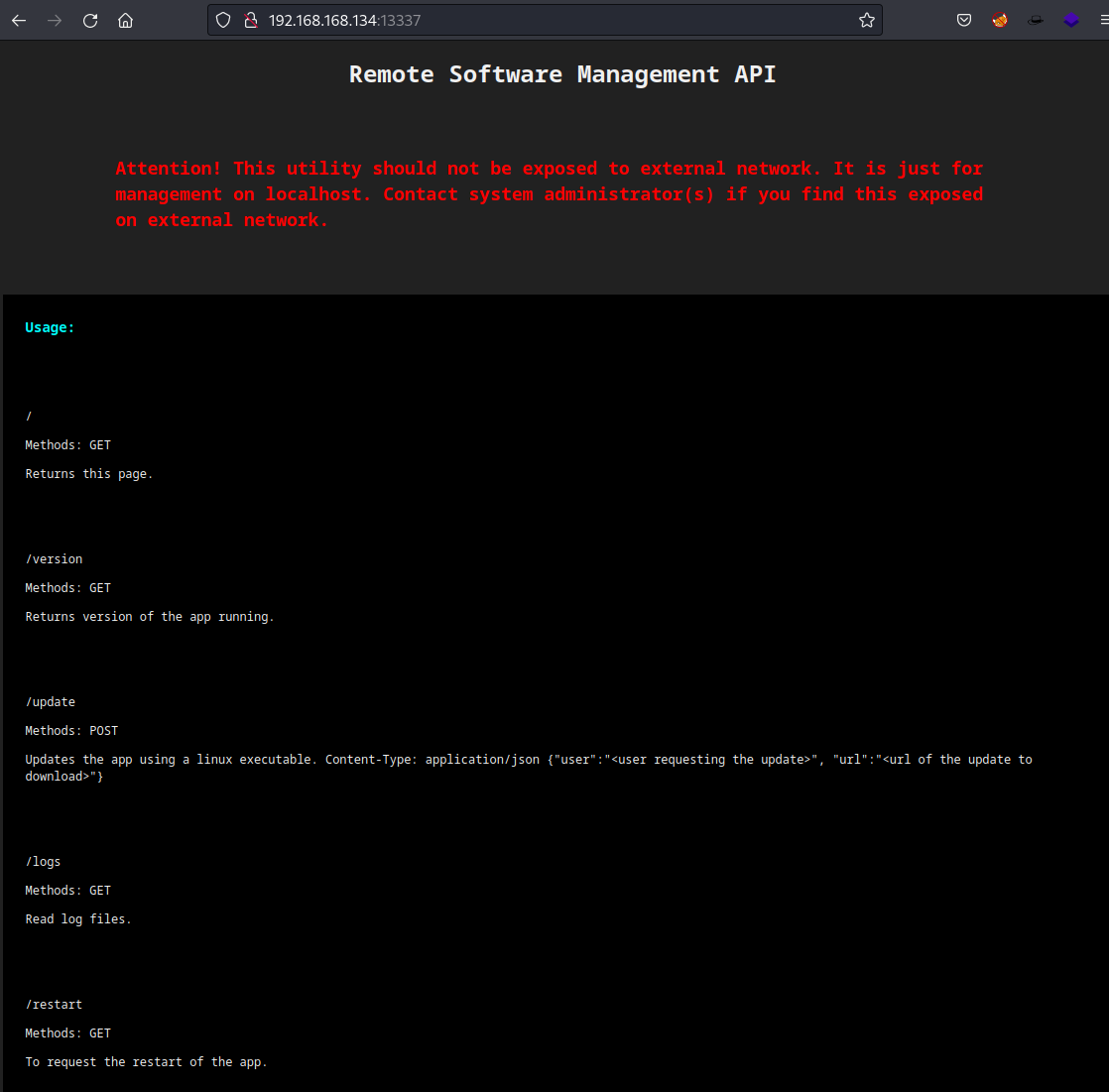Click the /restart endpoint path

click(x=54, y=1005)
